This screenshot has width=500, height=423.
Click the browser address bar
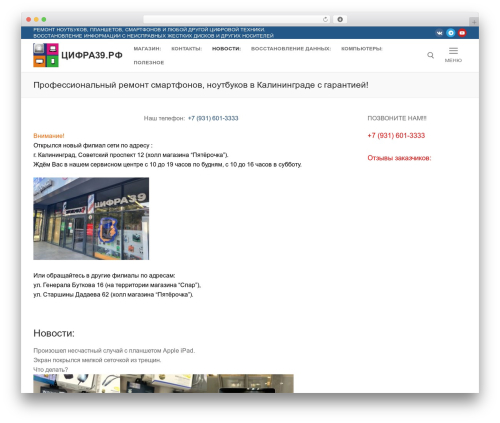pyautogui.click(x=237, y=19)
